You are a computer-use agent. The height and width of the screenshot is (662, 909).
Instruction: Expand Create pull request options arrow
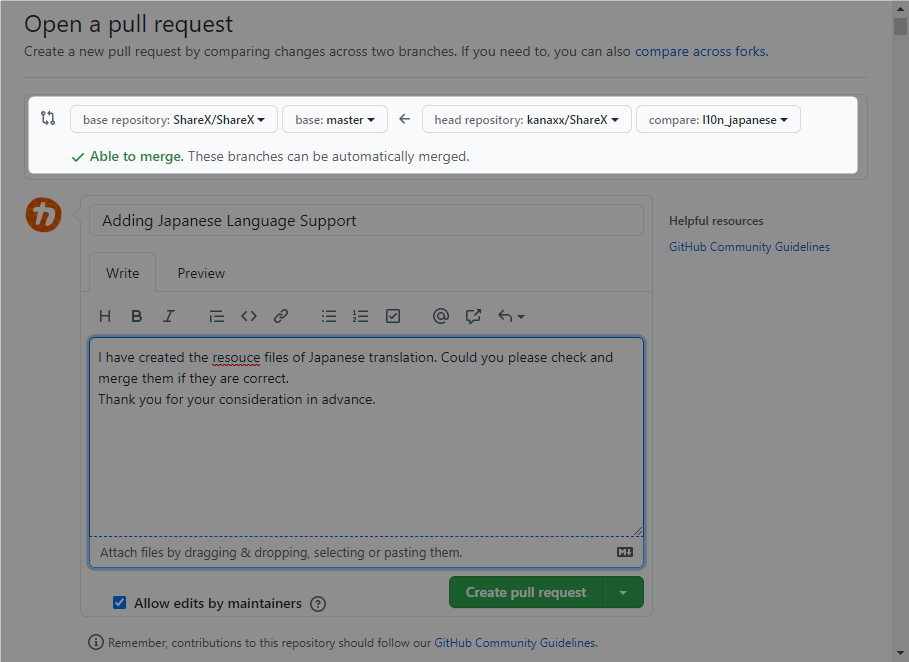623,592
